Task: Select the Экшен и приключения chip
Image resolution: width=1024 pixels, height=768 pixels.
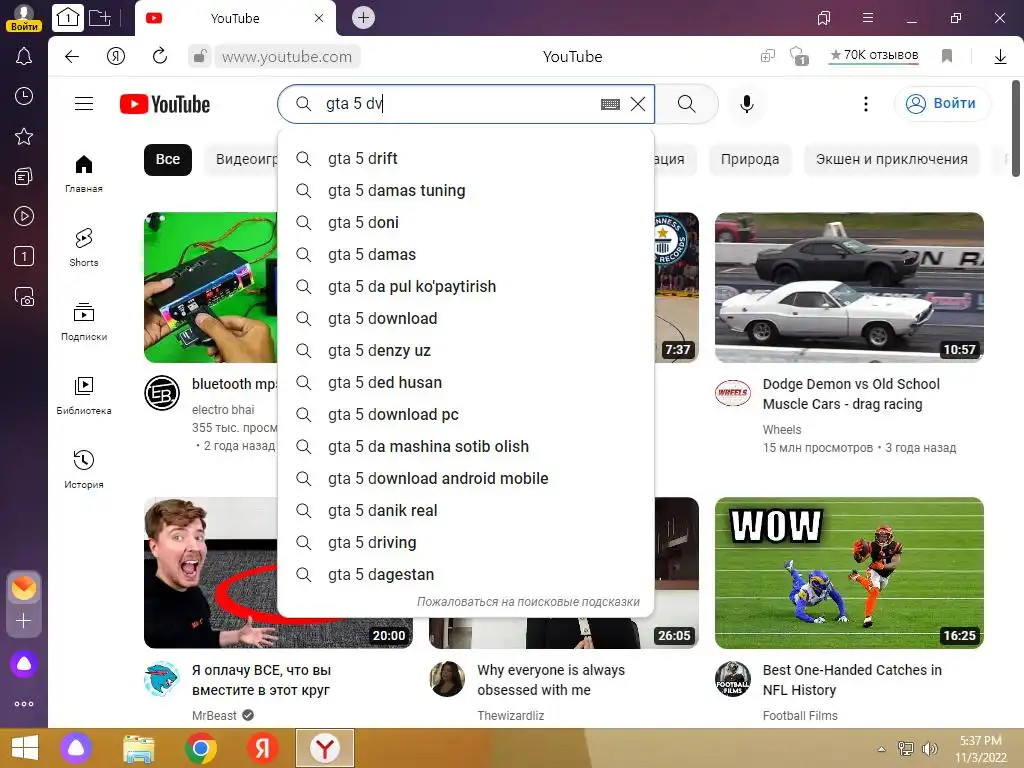Action: click(891, 159)
